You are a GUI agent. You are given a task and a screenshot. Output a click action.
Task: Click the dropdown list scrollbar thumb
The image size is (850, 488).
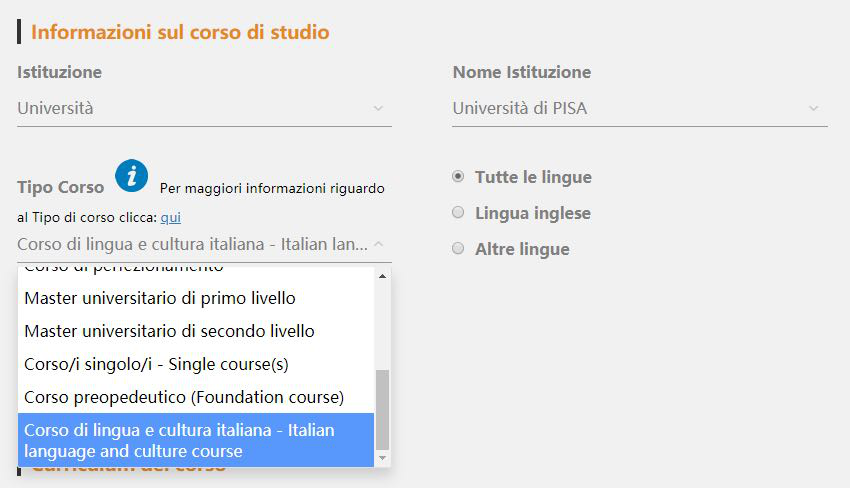382,408
